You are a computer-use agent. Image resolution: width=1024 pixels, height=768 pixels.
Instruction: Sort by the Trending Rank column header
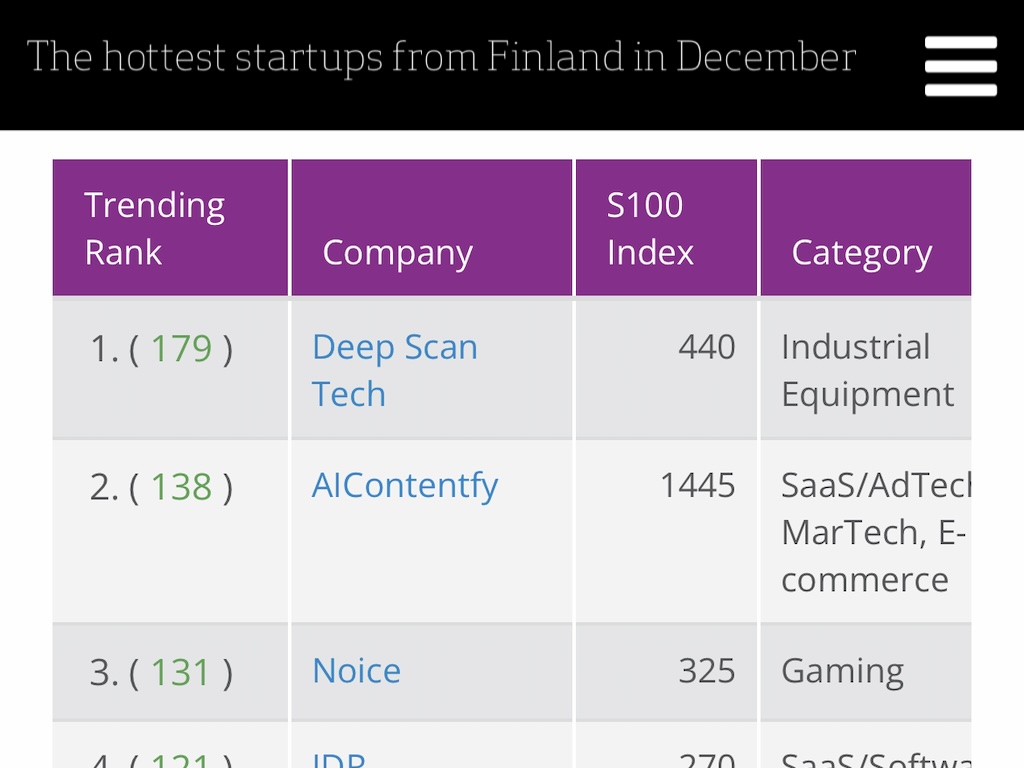click(x=154, y=228)
